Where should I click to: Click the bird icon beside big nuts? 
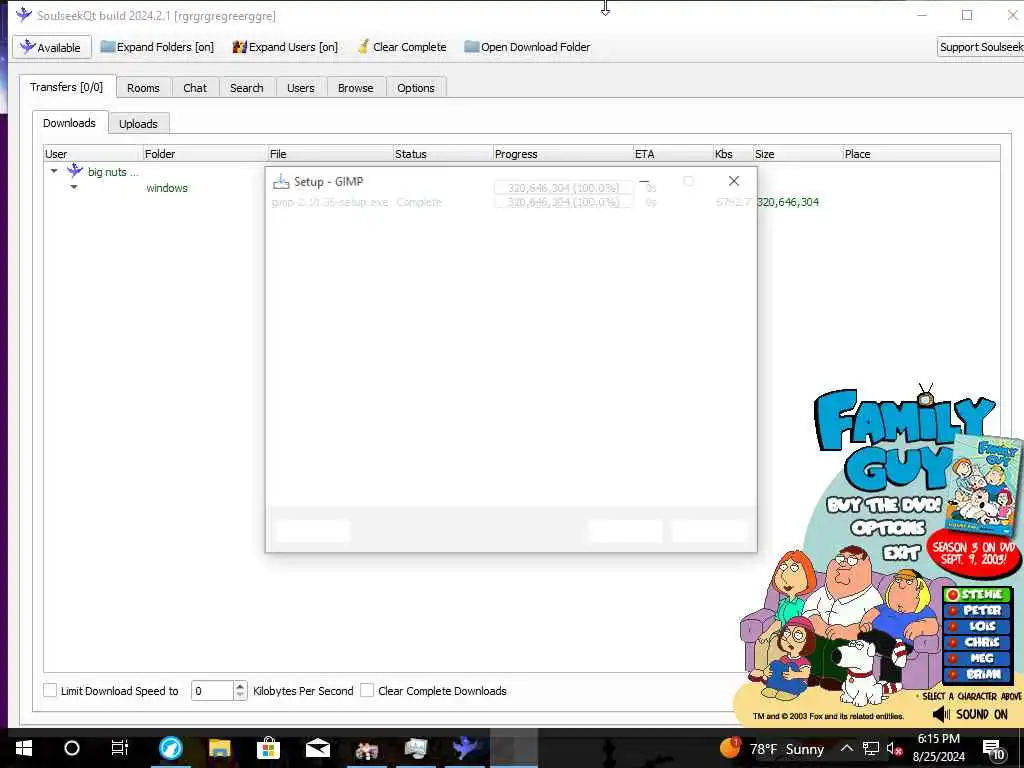tap(75, 170)
